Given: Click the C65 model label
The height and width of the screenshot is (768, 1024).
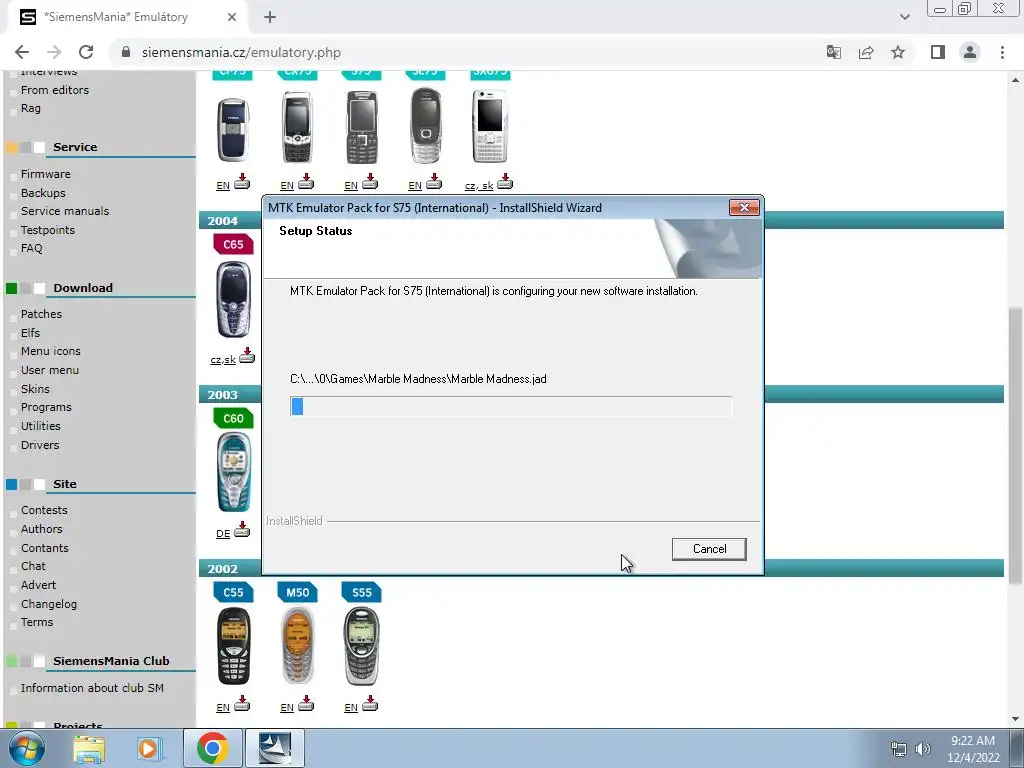Looking at the screenshot, I should 233,244.
